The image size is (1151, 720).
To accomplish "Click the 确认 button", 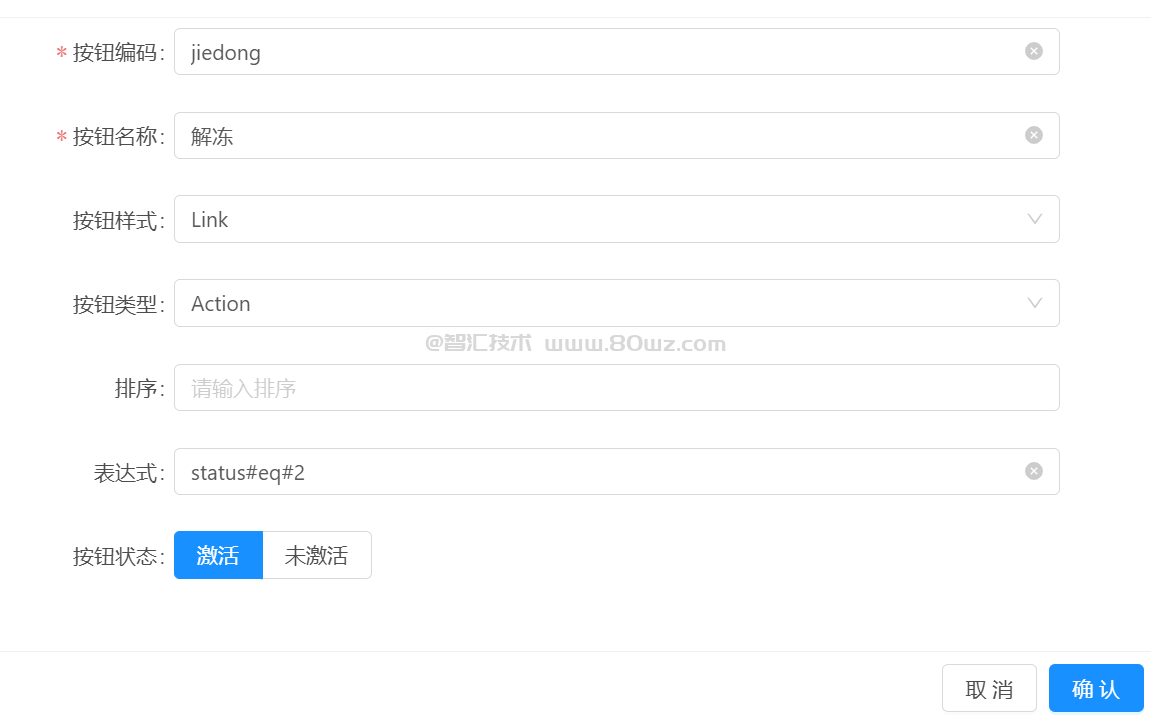I will click(1096, 688).
